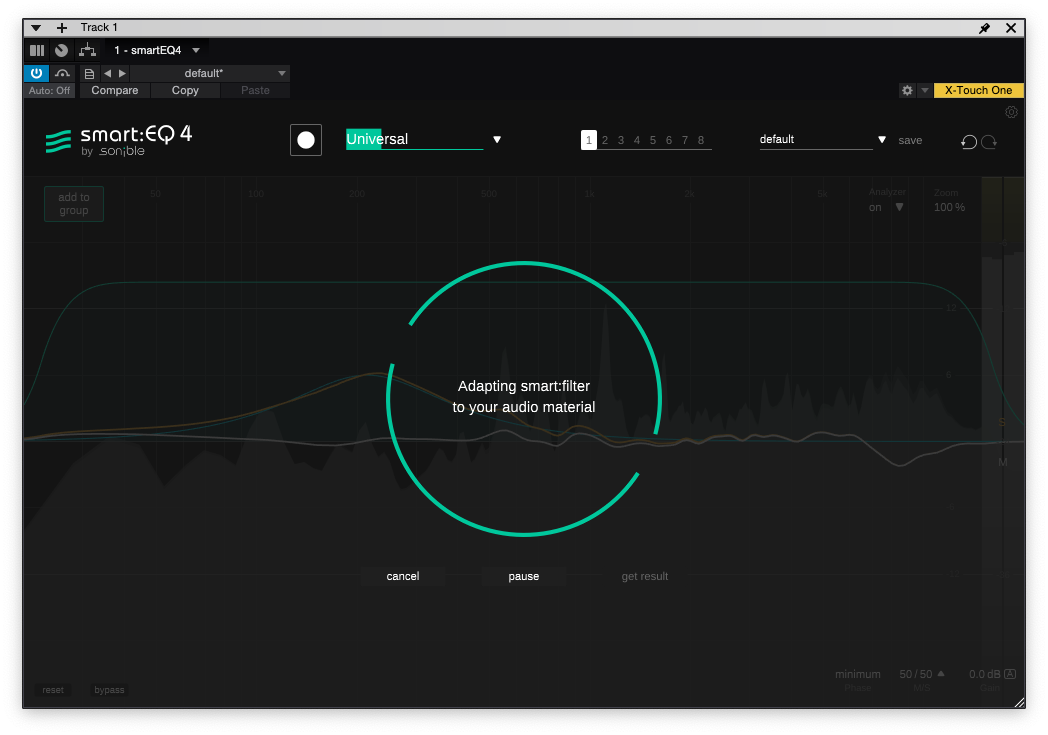Select state slot 3
This screenshot has width=1048, height=735.
[621, 140]
